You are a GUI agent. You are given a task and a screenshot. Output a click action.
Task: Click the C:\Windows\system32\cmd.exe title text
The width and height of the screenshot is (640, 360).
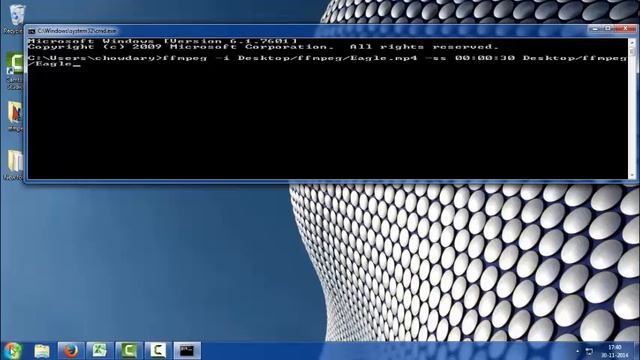[77, 31]
